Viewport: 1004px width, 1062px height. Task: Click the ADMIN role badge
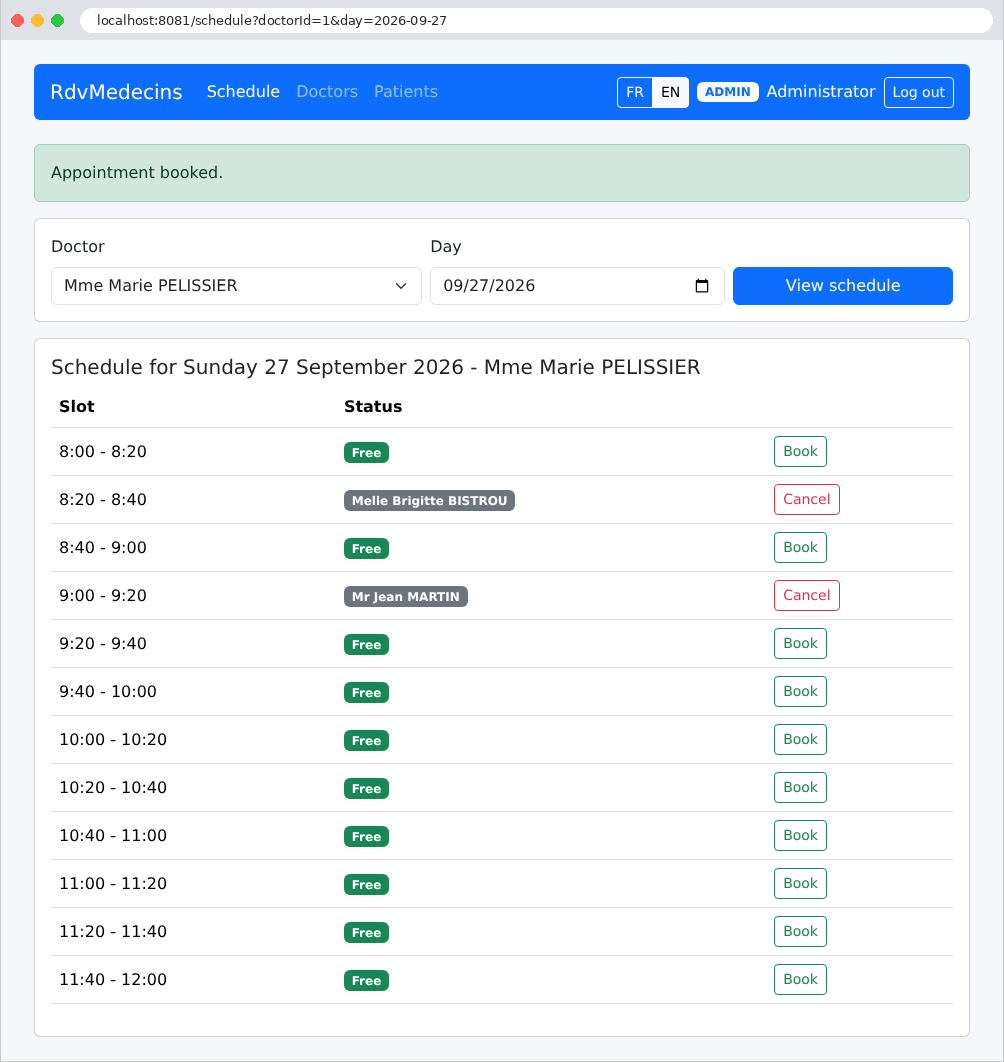point(728,92)
